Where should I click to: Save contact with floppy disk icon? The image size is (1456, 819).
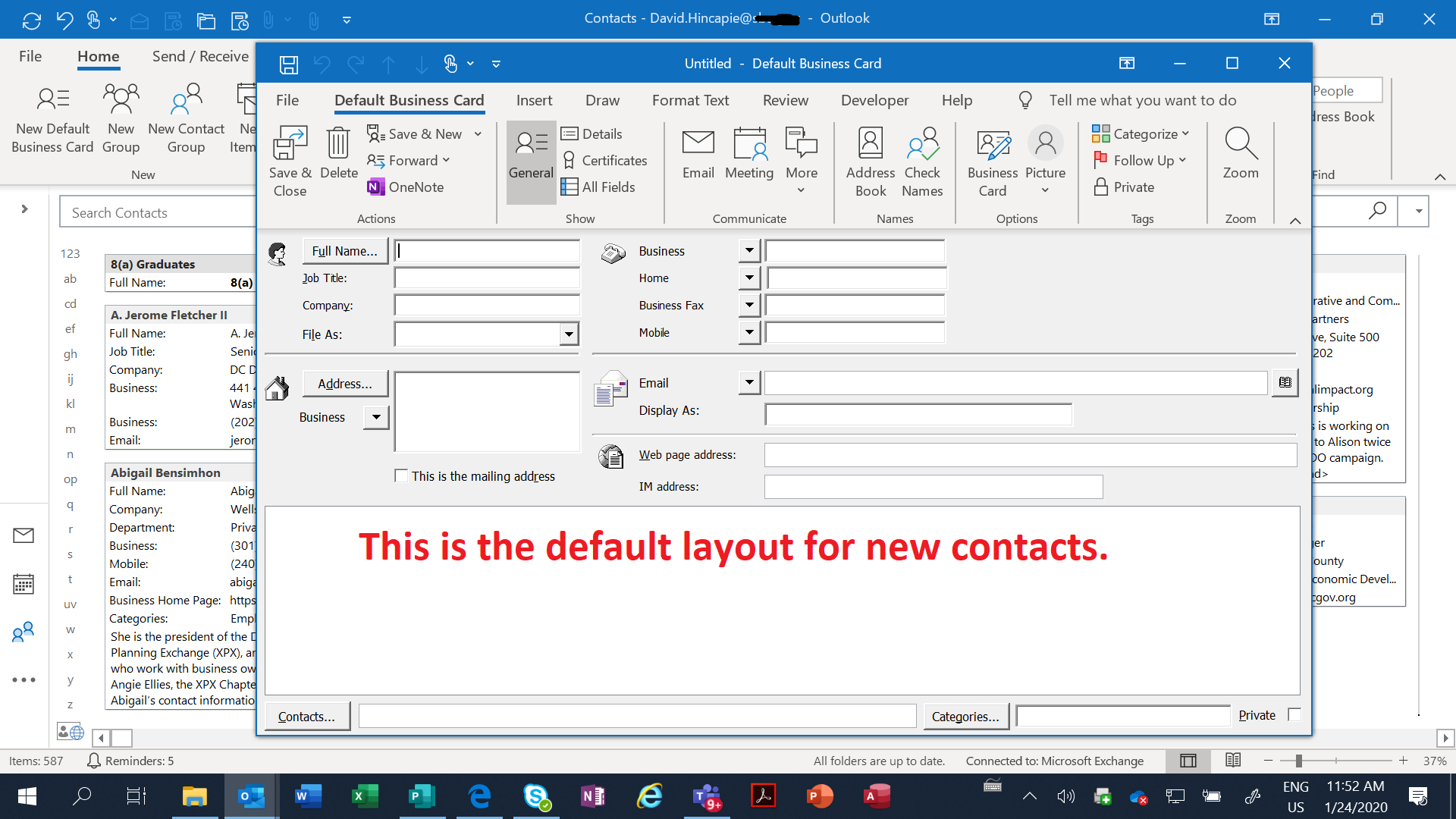coord(289,64)
